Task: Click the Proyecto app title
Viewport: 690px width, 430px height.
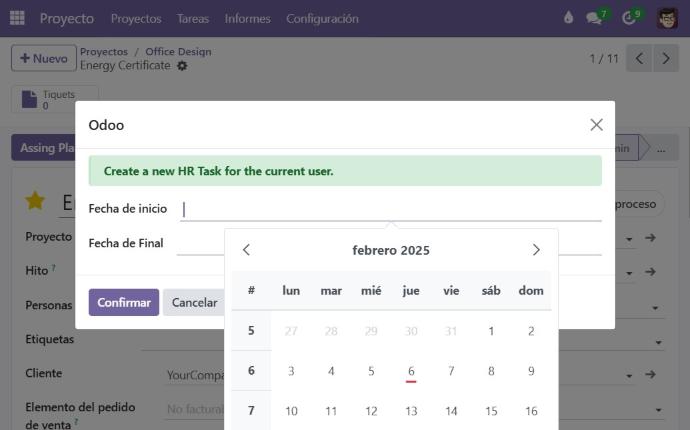Action: 66,18
